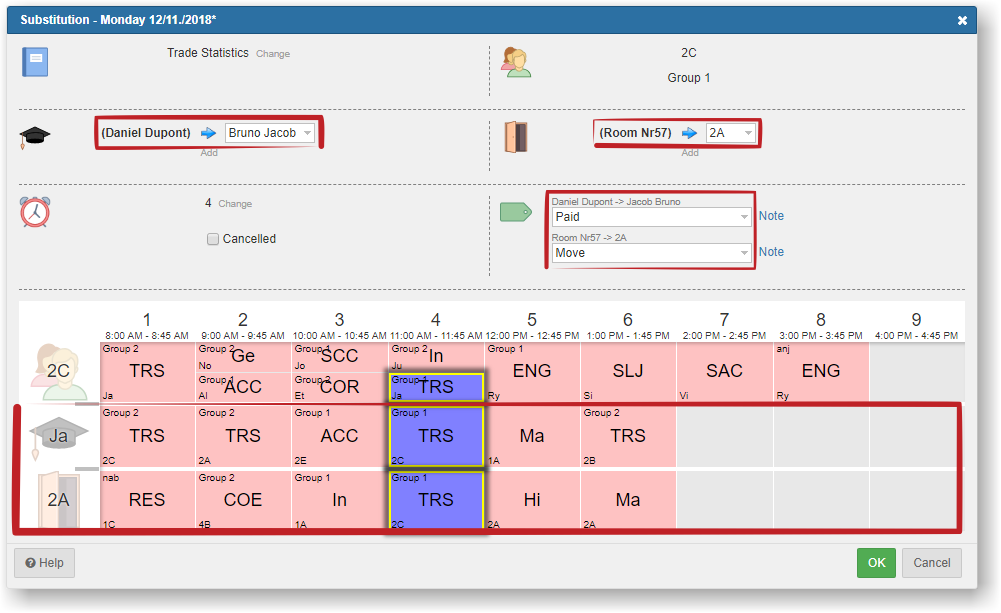Click the alarm clock period icon
The image size is (1001, 613).
click(35, 212)
